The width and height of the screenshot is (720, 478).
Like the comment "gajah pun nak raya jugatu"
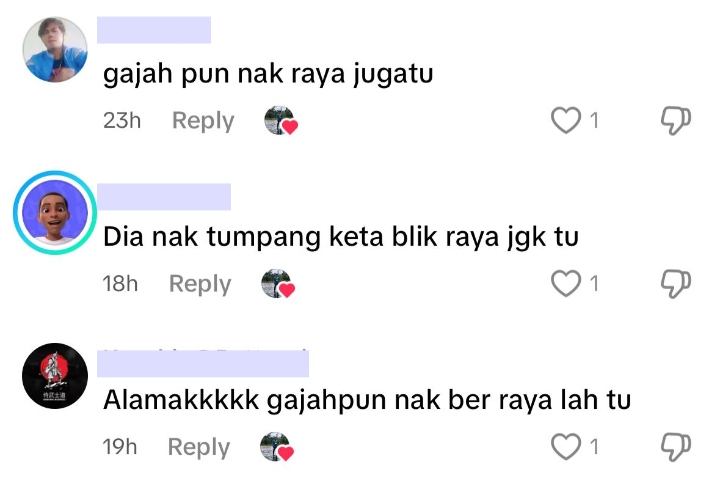click(x=566, y=120)
